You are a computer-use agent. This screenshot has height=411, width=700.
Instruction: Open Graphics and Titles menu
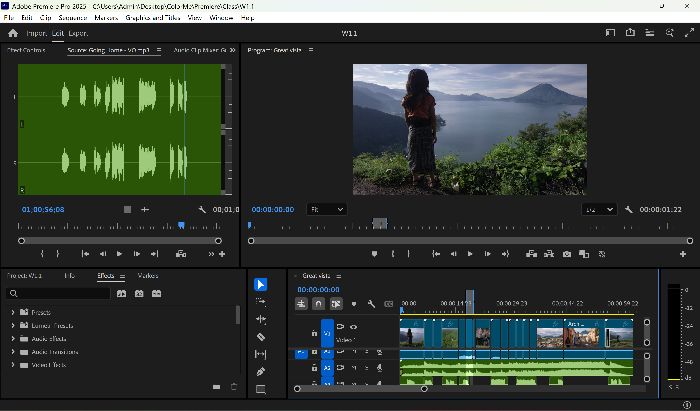point(153,17)
